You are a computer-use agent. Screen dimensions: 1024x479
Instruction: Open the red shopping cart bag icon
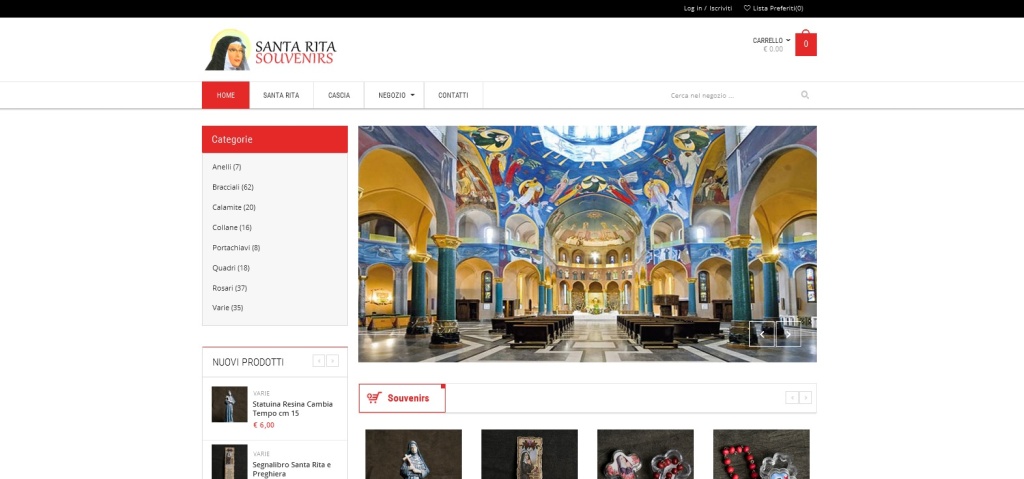805,44
